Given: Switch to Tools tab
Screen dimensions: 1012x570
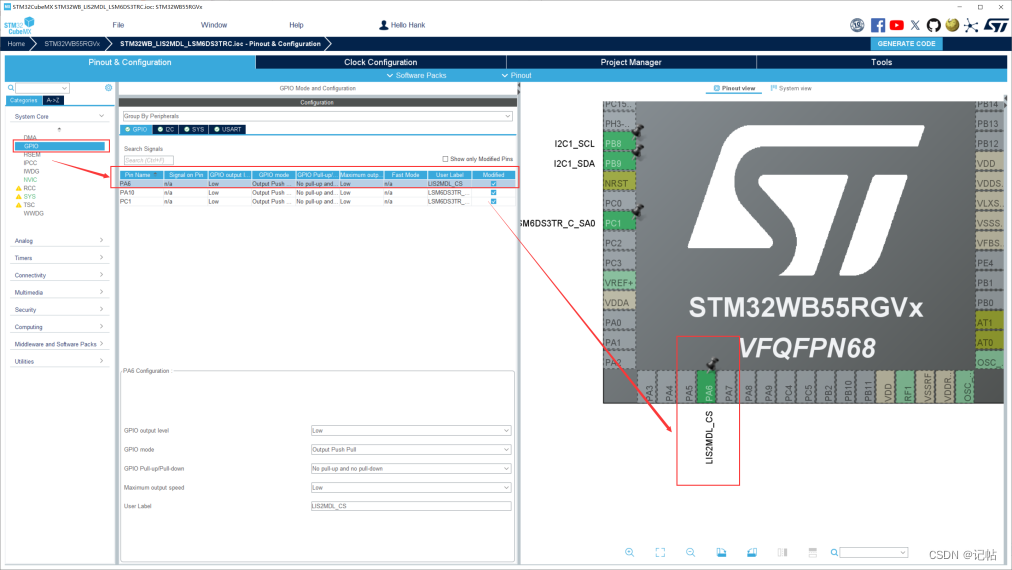Looking at the screenshot, I should [x=882, y=62].
